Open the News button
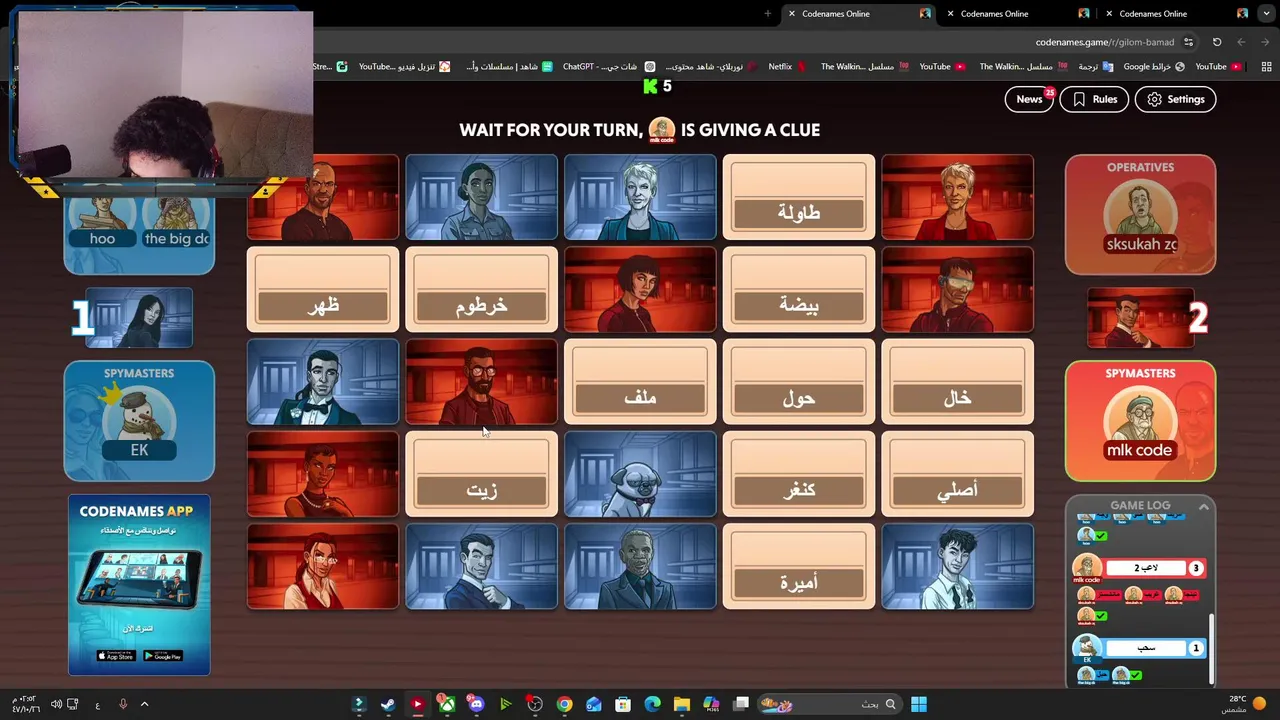 pyautogui.click(x=1029, y=99)
